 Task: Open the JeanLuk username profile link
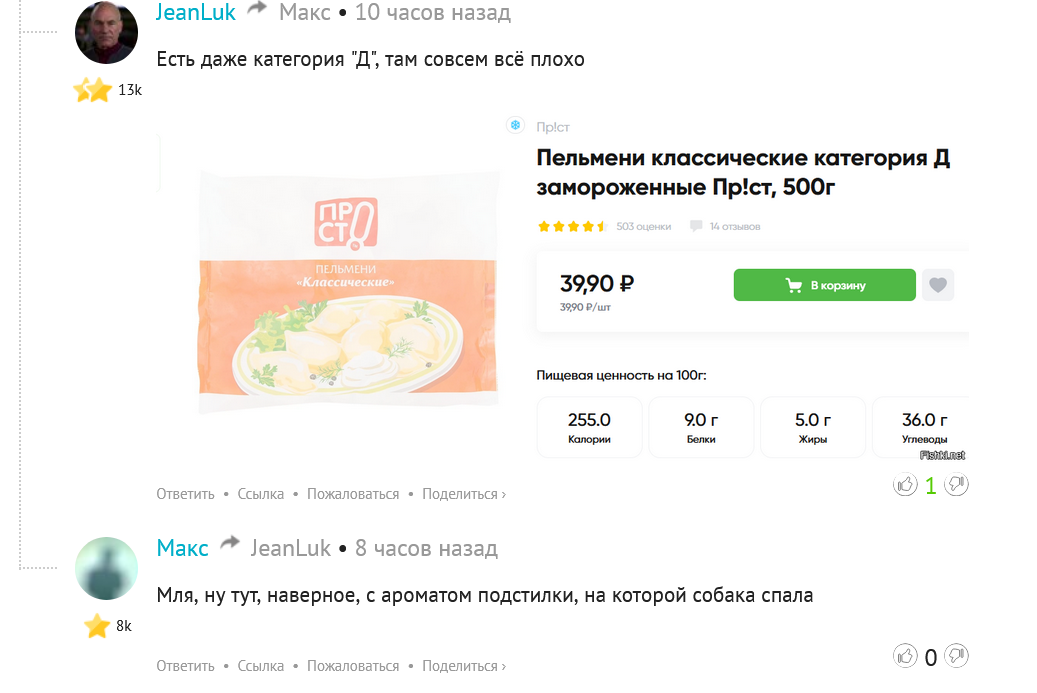(x=196, y=12)
